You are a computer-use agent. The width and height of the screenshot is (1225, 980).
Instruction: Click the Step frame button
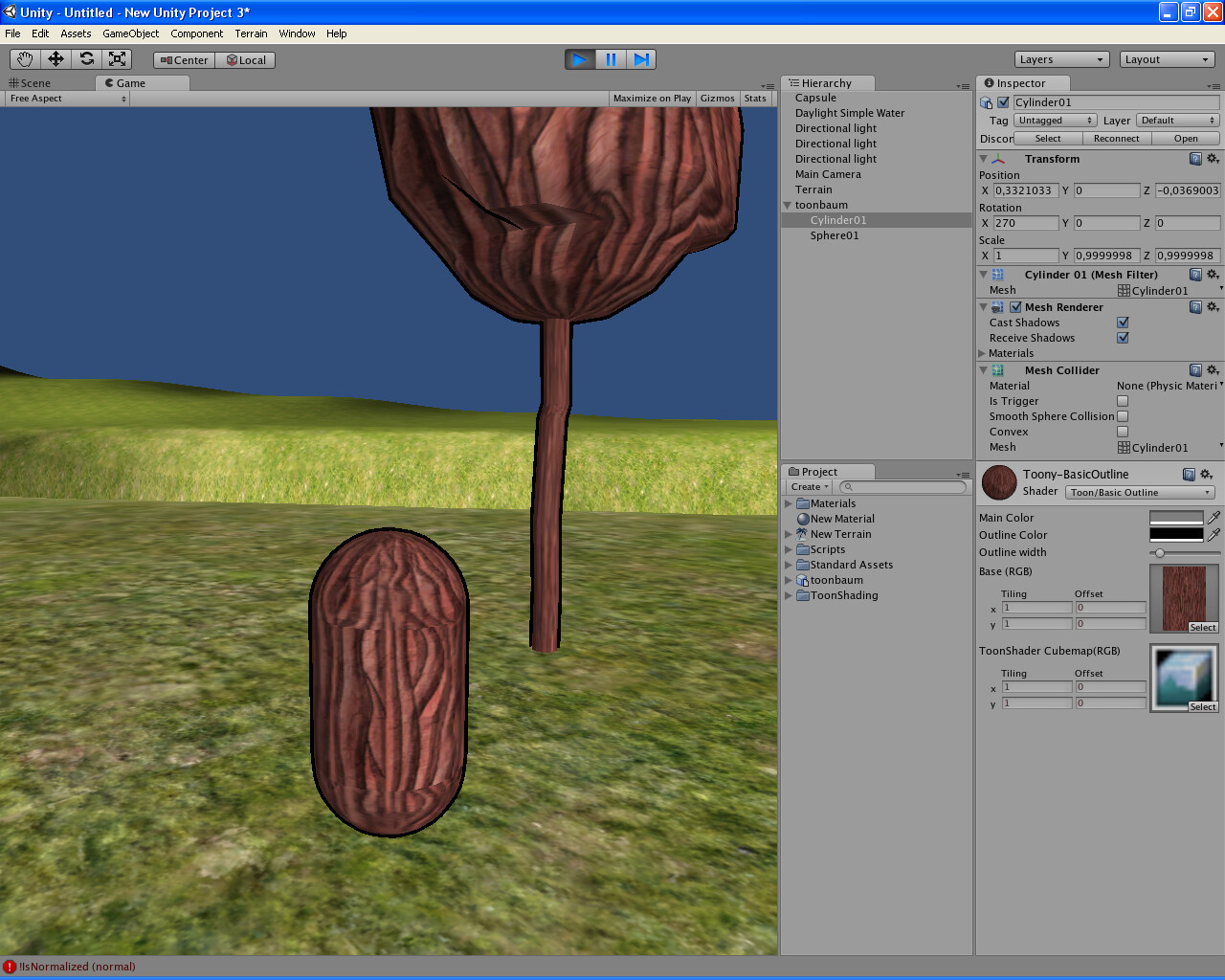pyautogui.click(x=641, y=59)
